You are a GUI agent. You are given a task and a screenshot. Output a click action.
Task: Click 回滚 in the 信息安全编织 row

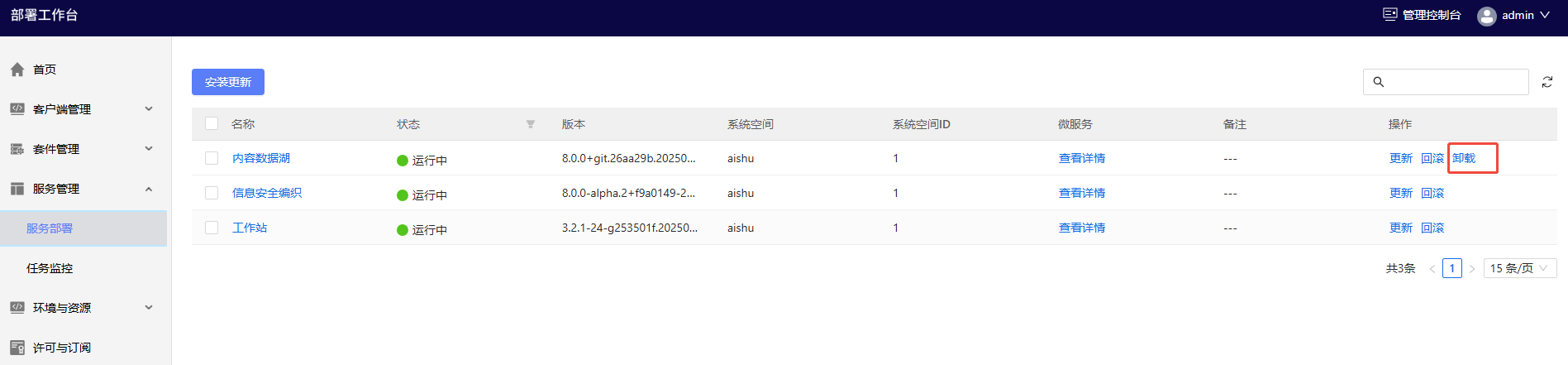coord(1432,193)
